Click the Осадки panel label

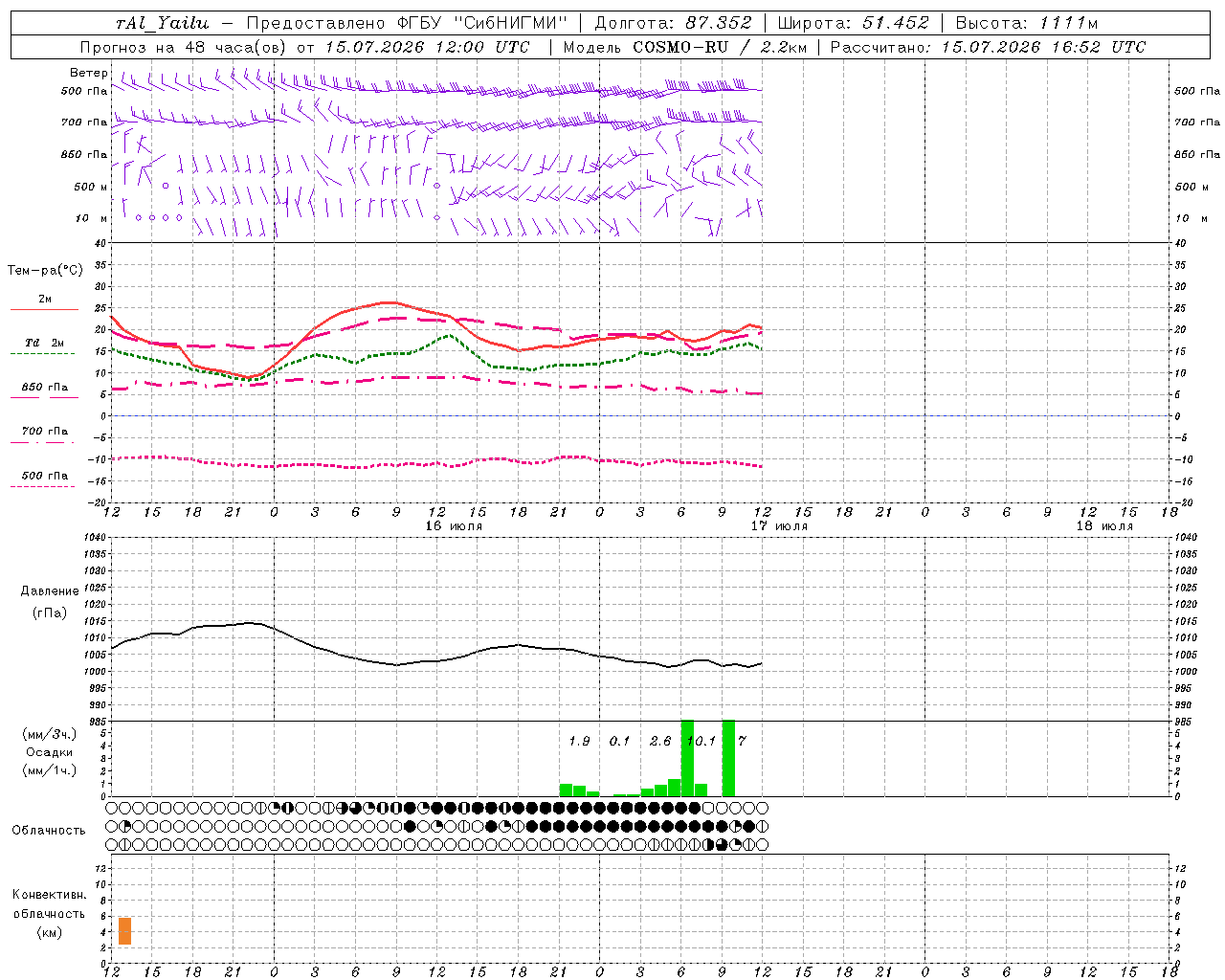[49, 752]
